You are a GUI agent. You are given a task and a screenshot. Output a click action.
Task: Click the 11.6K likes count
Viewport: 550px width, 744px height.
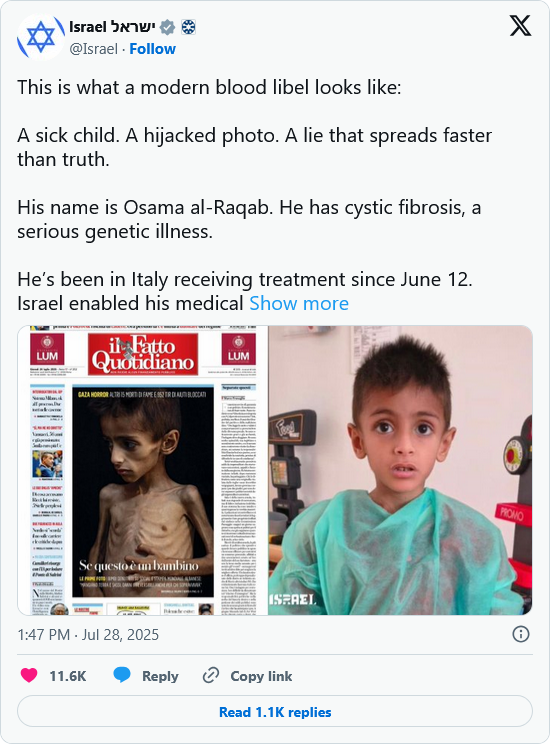pos(68,676)
